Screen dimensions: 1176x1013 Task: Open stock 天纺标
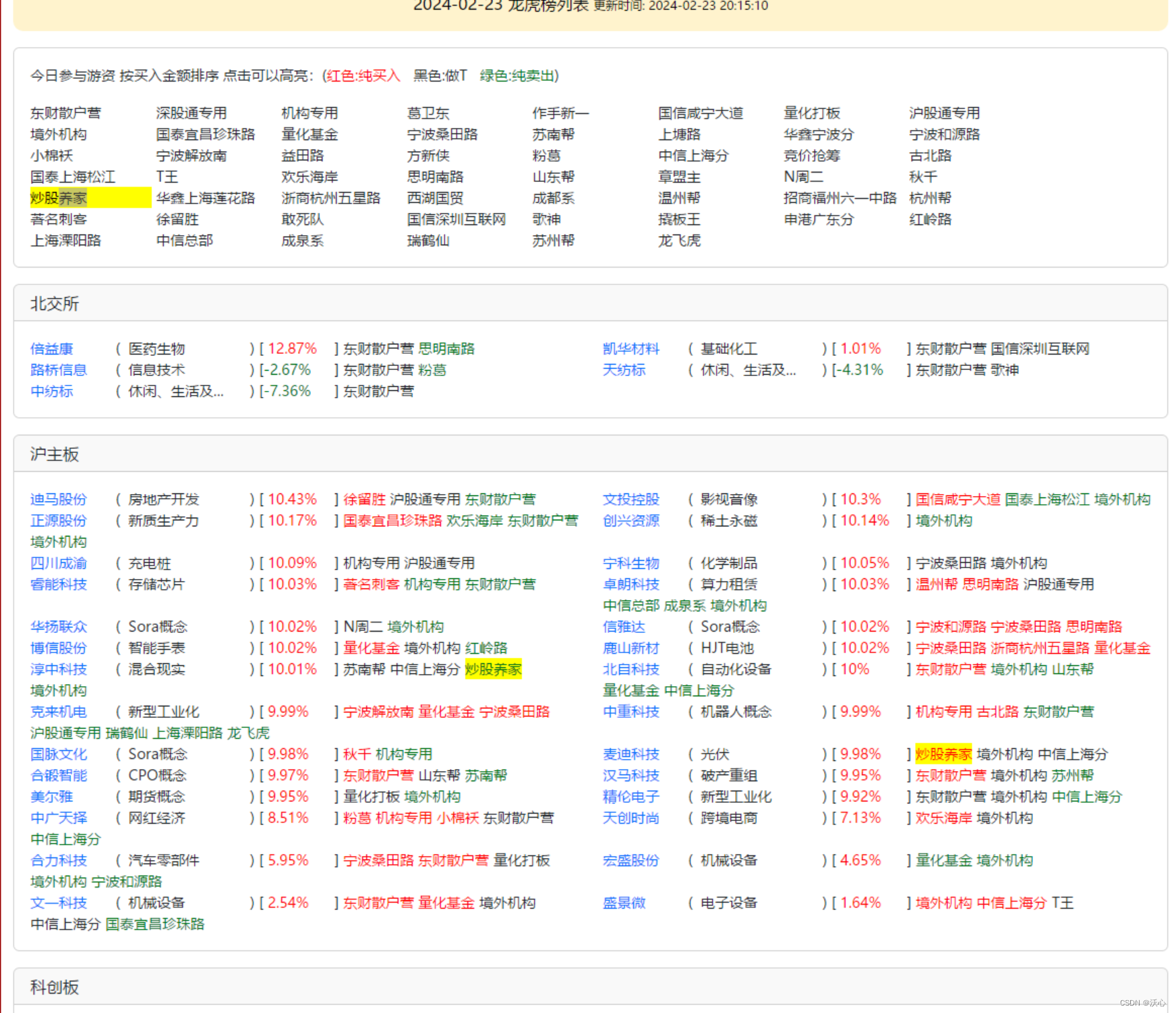(624, 370)
